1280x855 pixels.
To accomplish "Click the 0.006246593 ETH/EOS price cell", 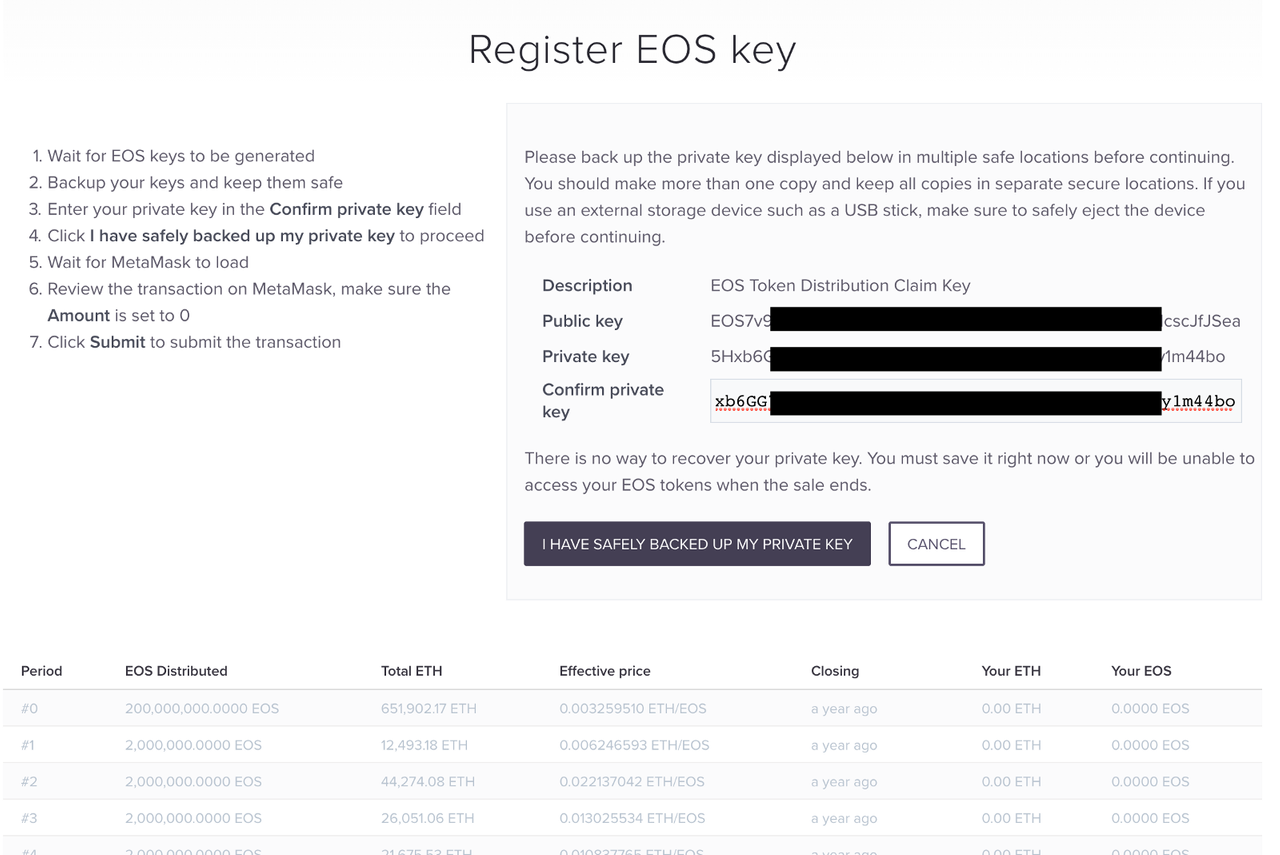I will click(634, 745).
